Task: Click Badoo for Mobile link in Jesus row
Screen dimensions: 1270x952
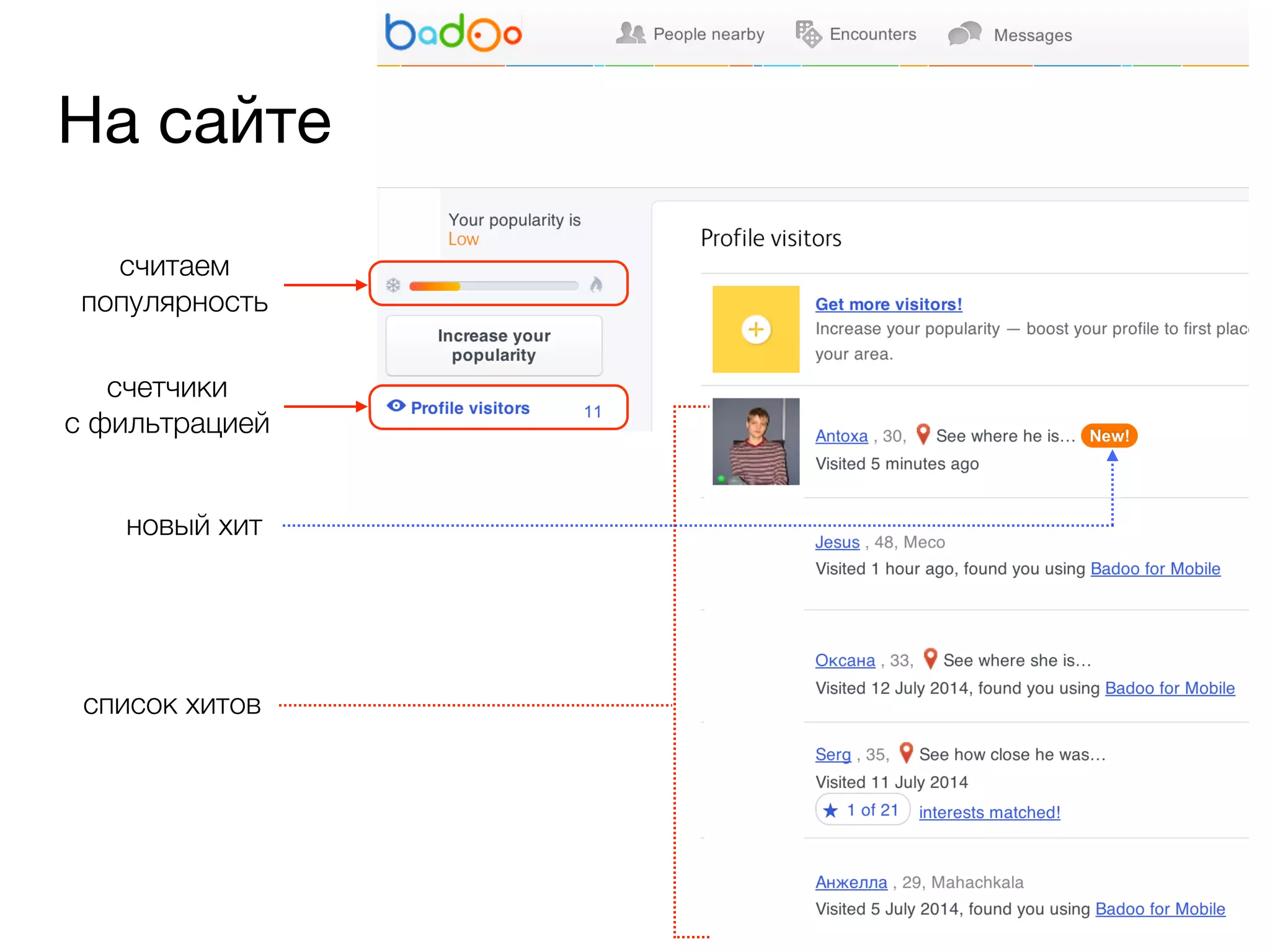Action: click(1155, 568)
